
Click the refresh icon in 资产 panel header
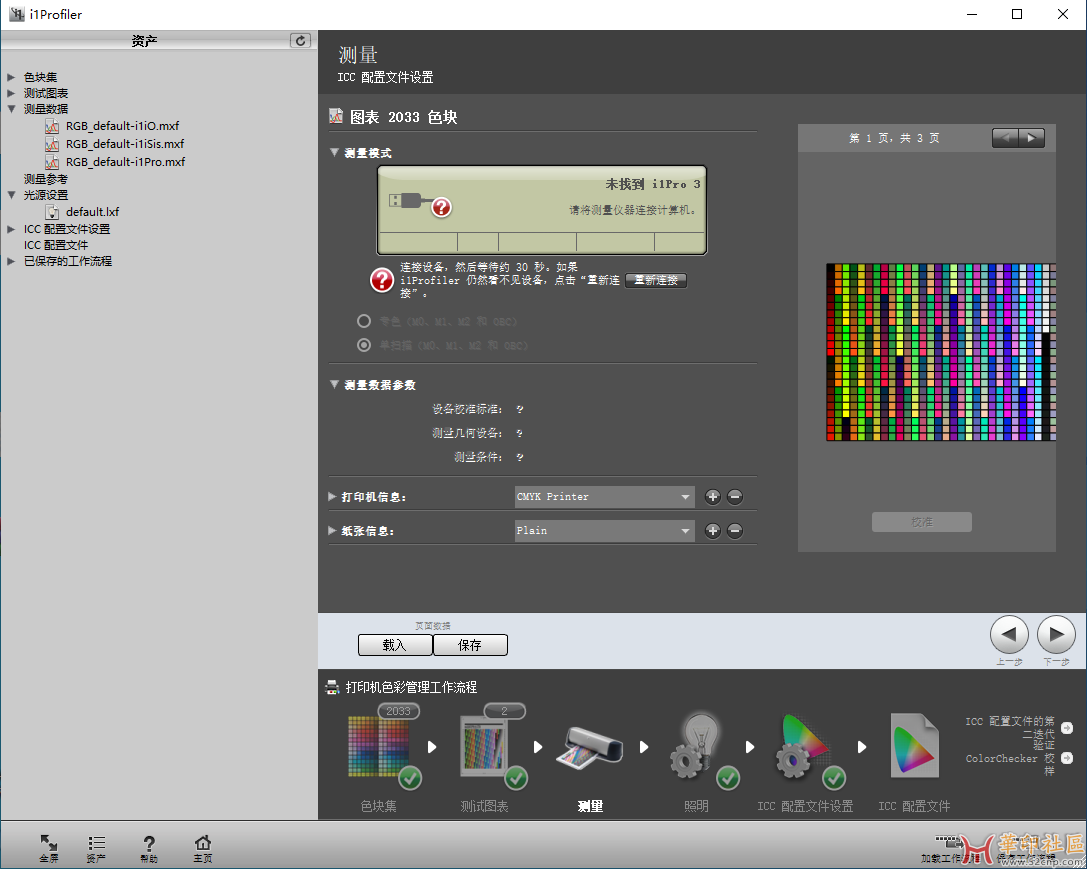click(300, 41)
